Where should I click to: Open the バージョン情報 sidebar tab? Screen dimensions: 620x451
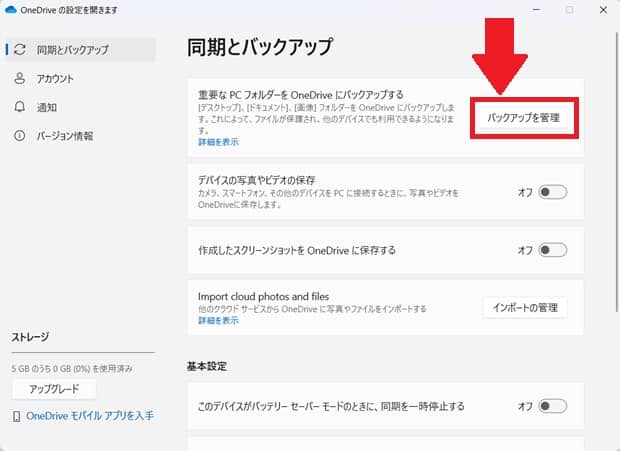[x=81, y=136]
